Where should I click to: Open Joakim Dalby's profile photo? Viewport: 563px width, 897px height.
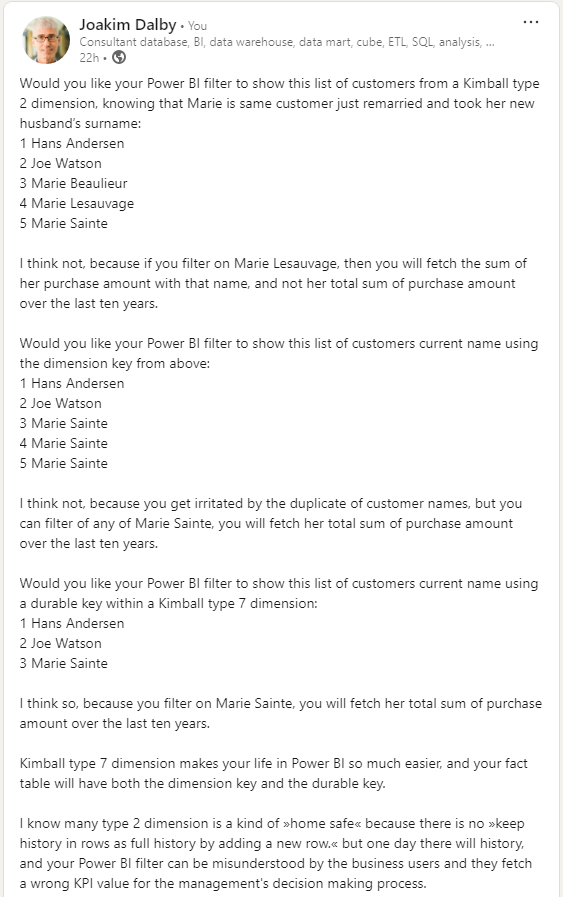tap(46, 39)
